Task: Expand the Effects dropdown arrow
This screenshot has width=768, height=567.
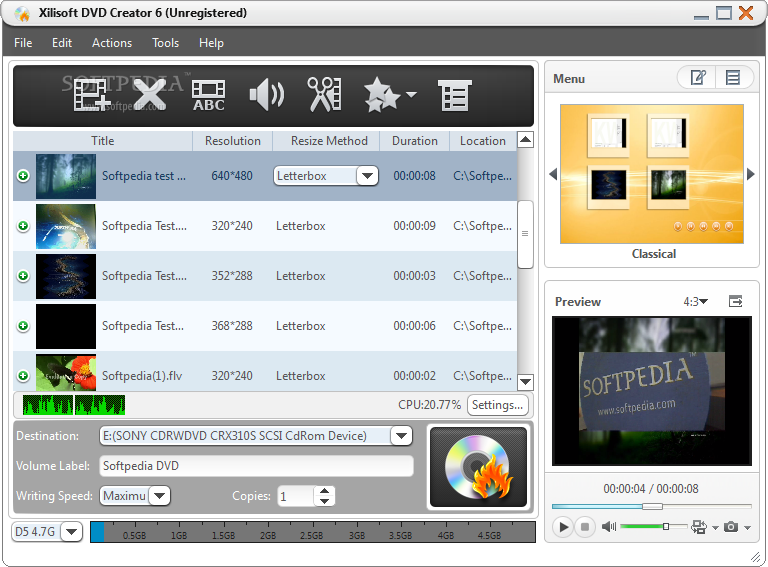Action: (411, 94)
